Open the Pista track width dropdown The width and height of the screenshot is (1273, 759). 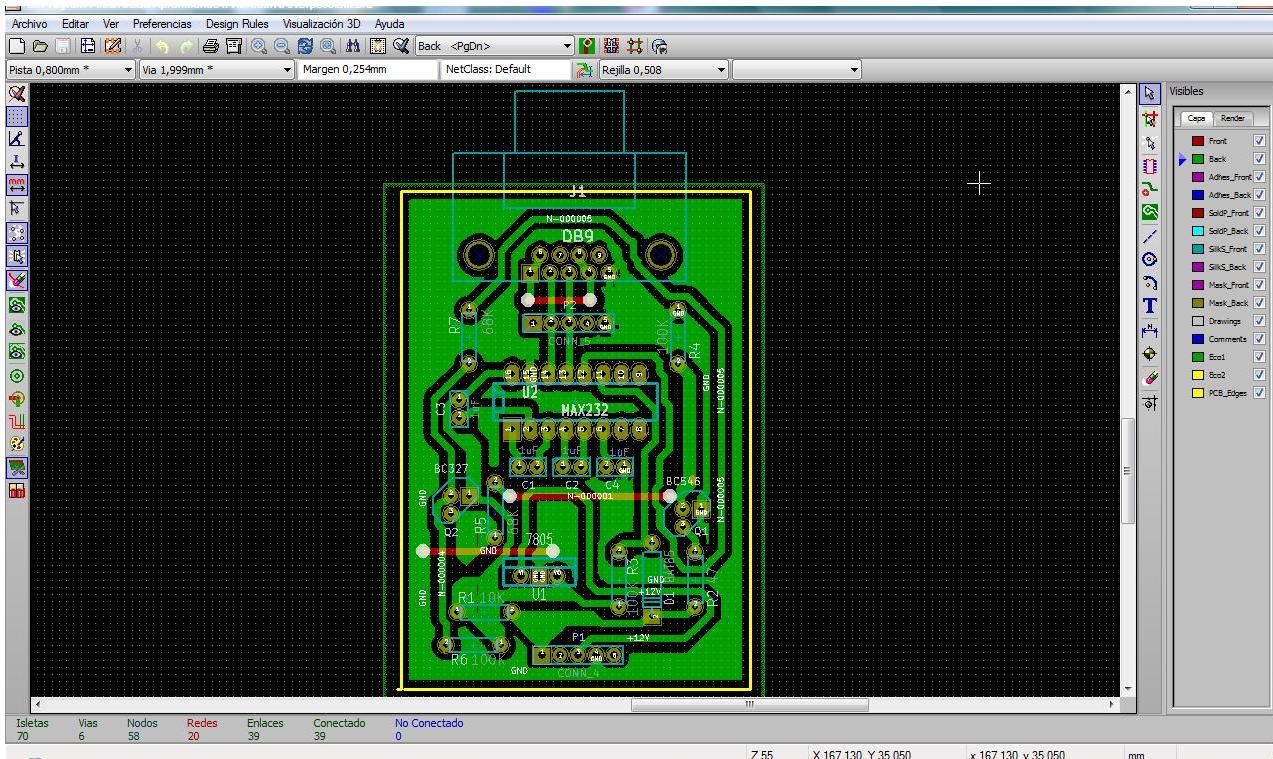(128, 69)
